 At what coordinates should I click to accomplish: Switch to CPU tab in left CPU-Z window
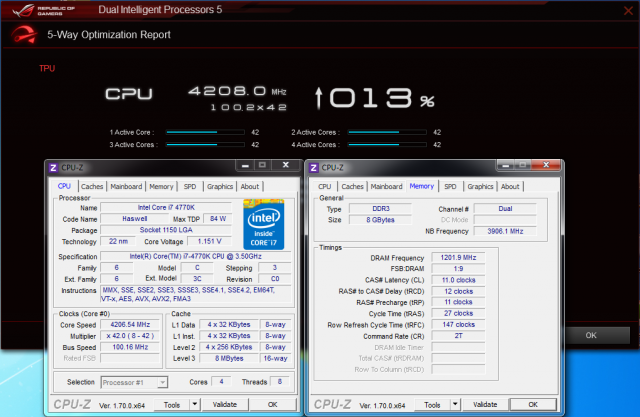pyautogui.click(x=64, y=186)
